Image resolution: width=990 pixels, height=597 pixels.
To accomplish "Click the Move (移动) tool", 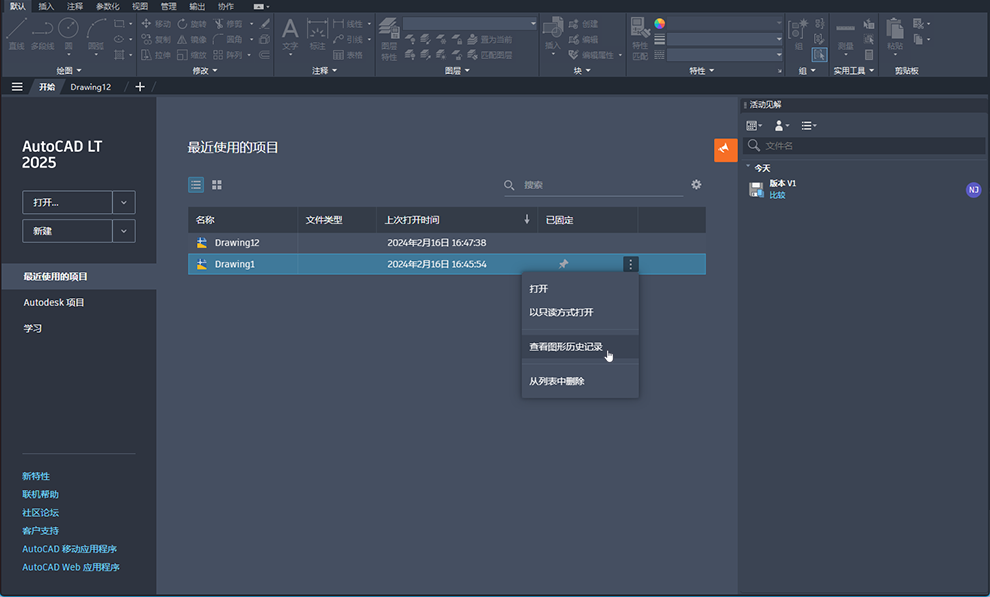I will [x=156, y=23].
